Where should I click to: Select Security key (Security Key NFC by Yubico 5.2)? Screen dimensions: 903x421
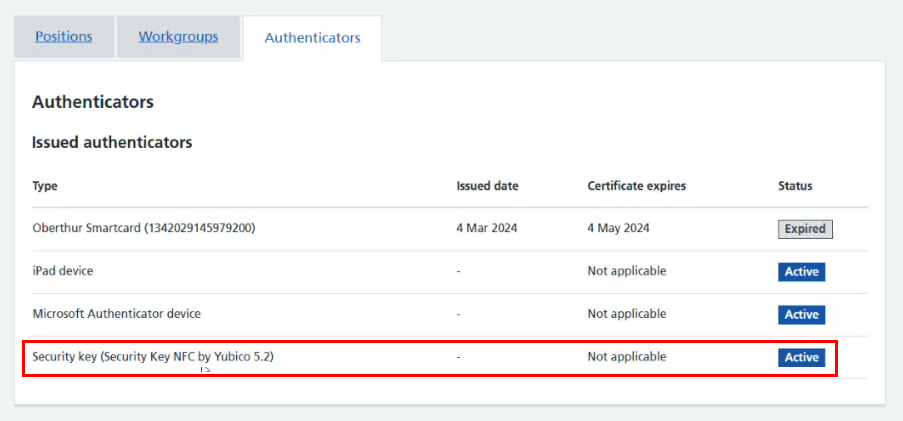[153, 356]
